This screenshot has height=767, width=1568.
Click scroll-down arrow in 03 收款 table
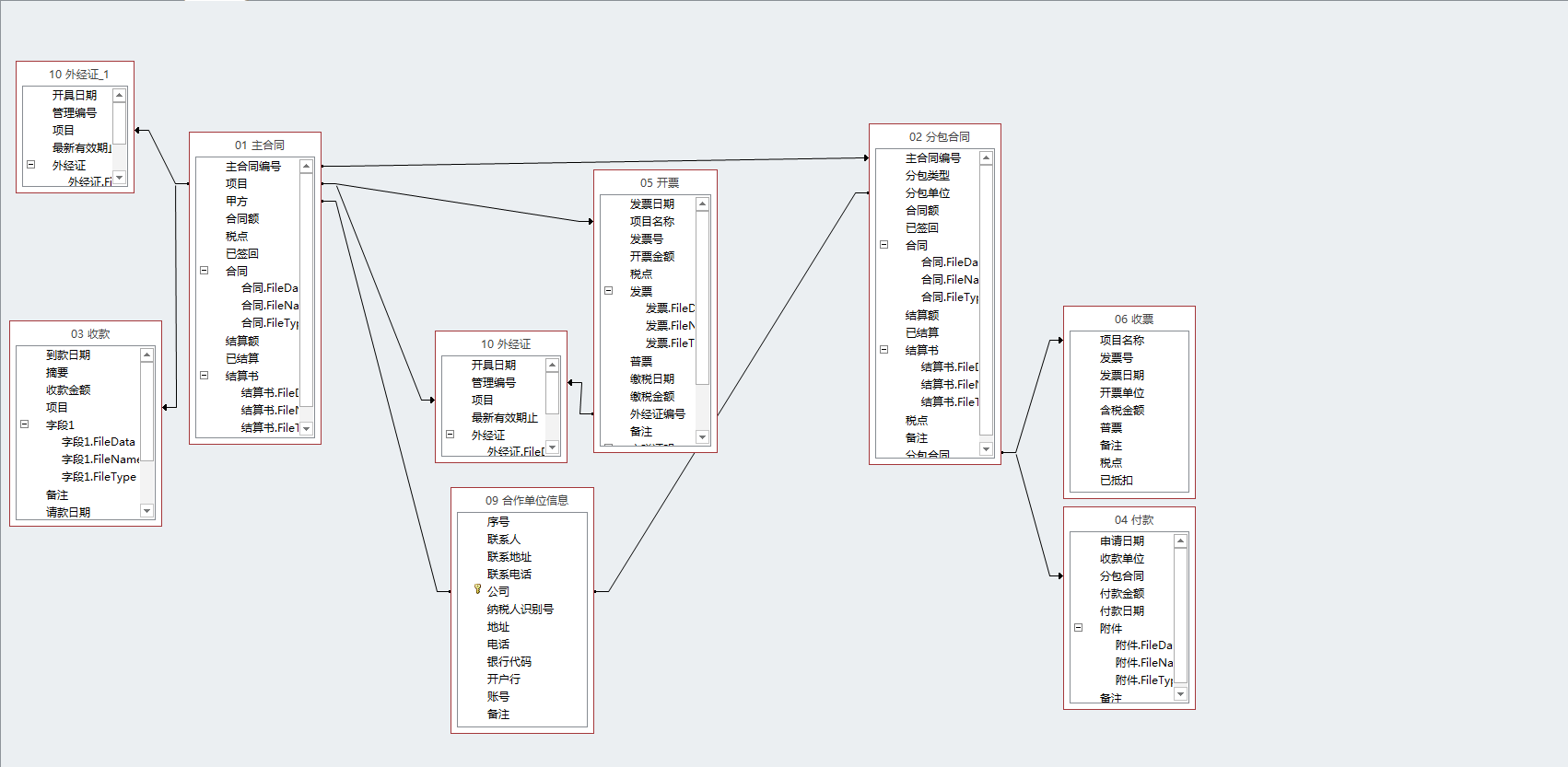[x=146, y=511]
